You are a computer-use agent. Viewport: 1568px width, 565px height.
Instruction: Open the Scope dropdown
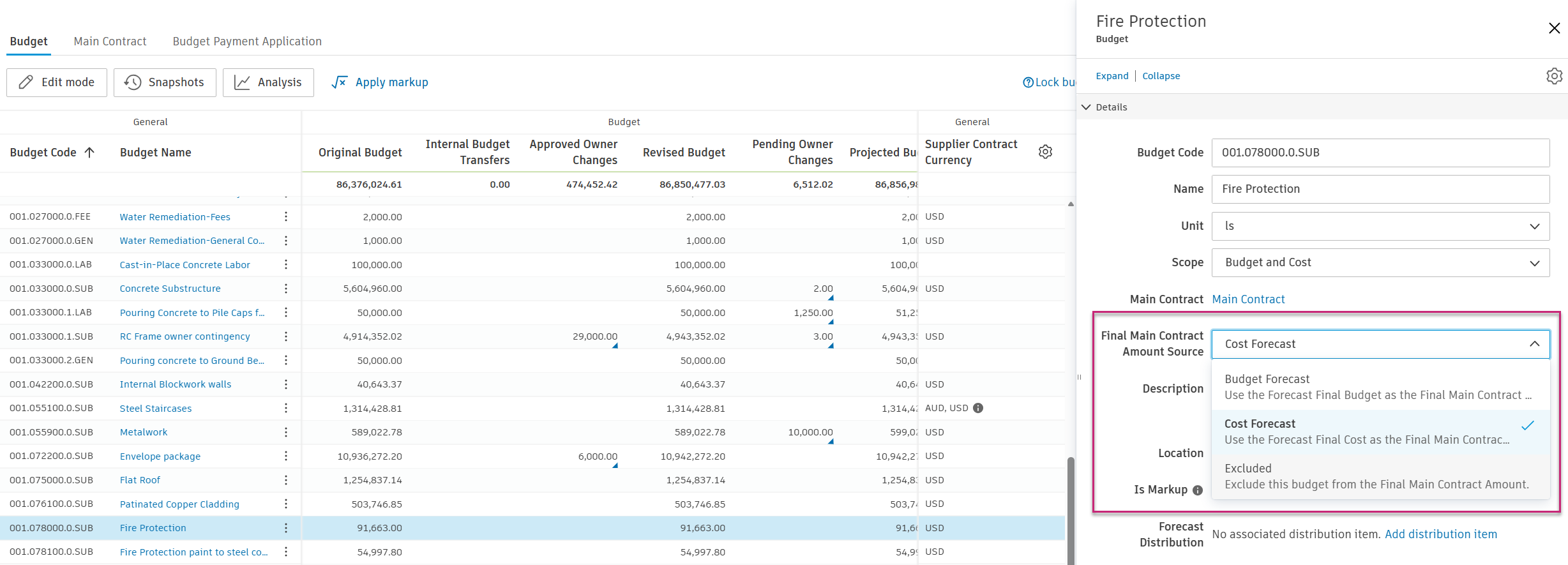[x=1380, y=262]
